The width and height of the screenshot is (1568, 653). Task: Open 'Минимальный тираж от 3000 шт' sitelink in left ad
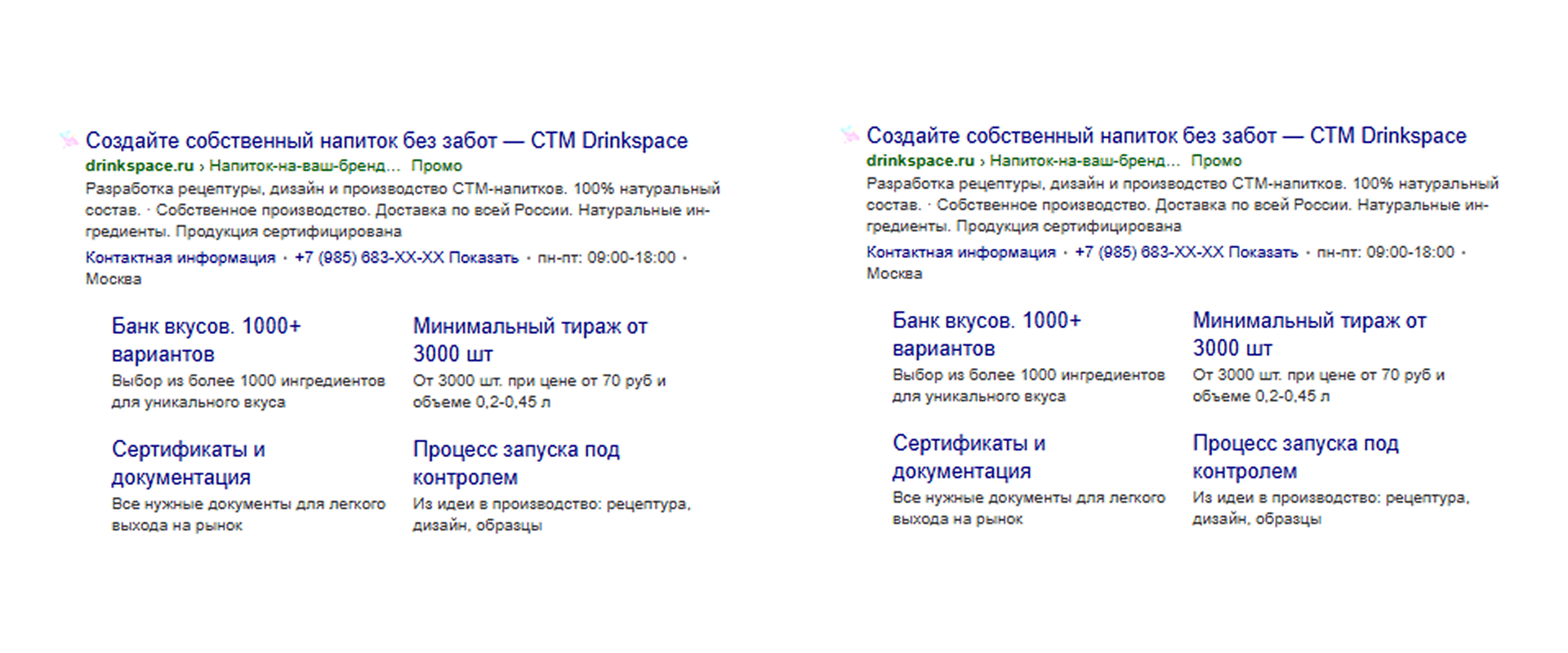(x=530, y=340)
